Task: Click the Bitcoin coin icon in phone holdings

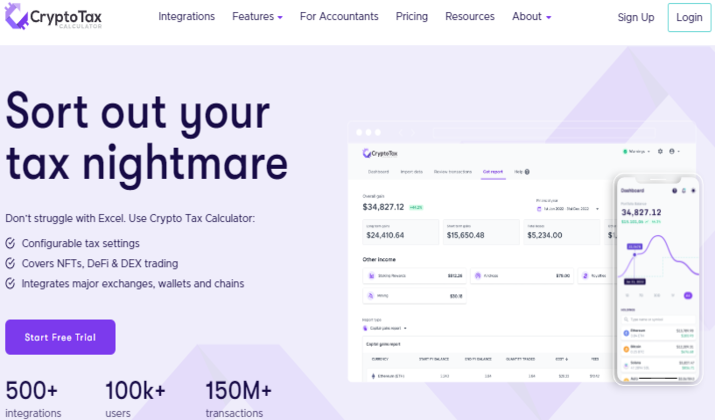Action: point(626,349)
